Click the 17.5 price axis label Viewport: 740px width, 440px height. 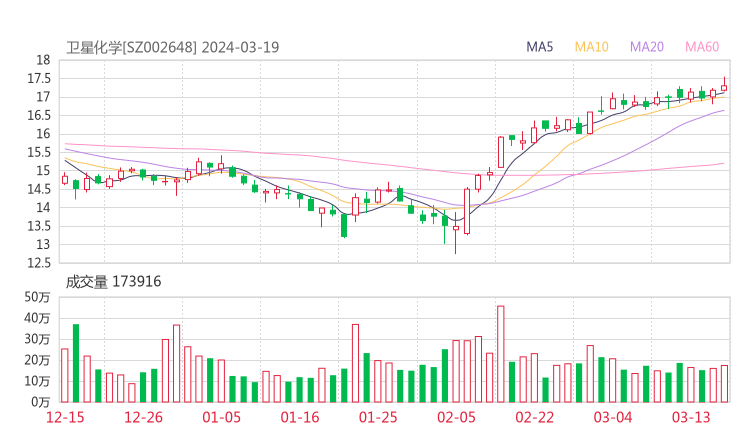click(39, 78)
